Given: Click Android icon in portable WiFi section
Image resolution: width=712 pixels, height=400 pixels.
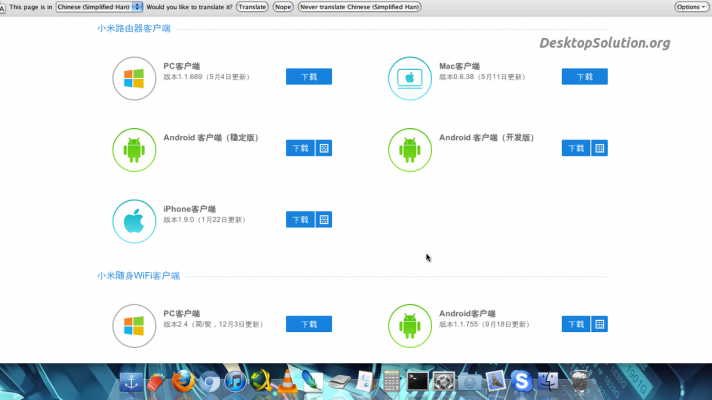Looking at the screenshot, I should click(x=408, y=324).
